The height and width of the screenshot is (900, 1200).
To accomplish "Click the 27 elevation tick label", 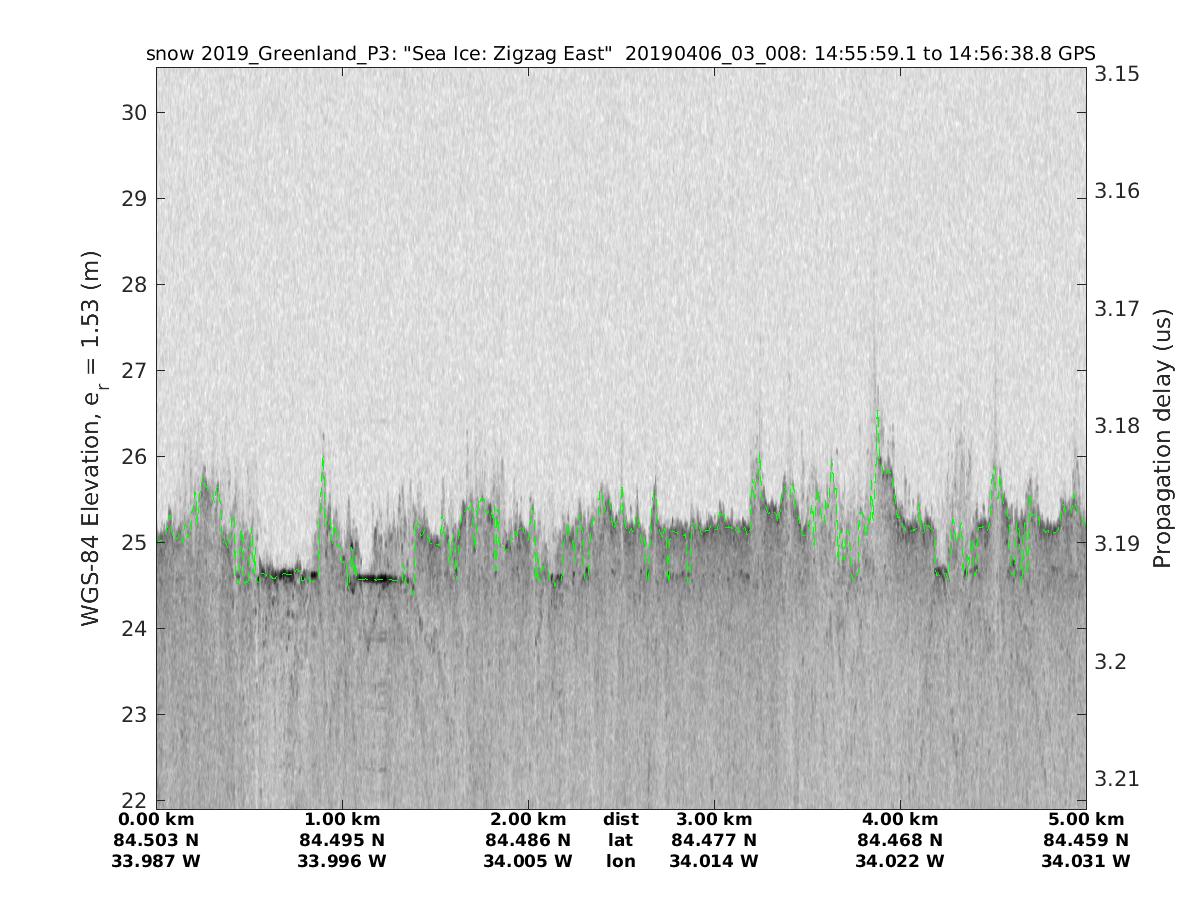I will click(x=134, y=370).
